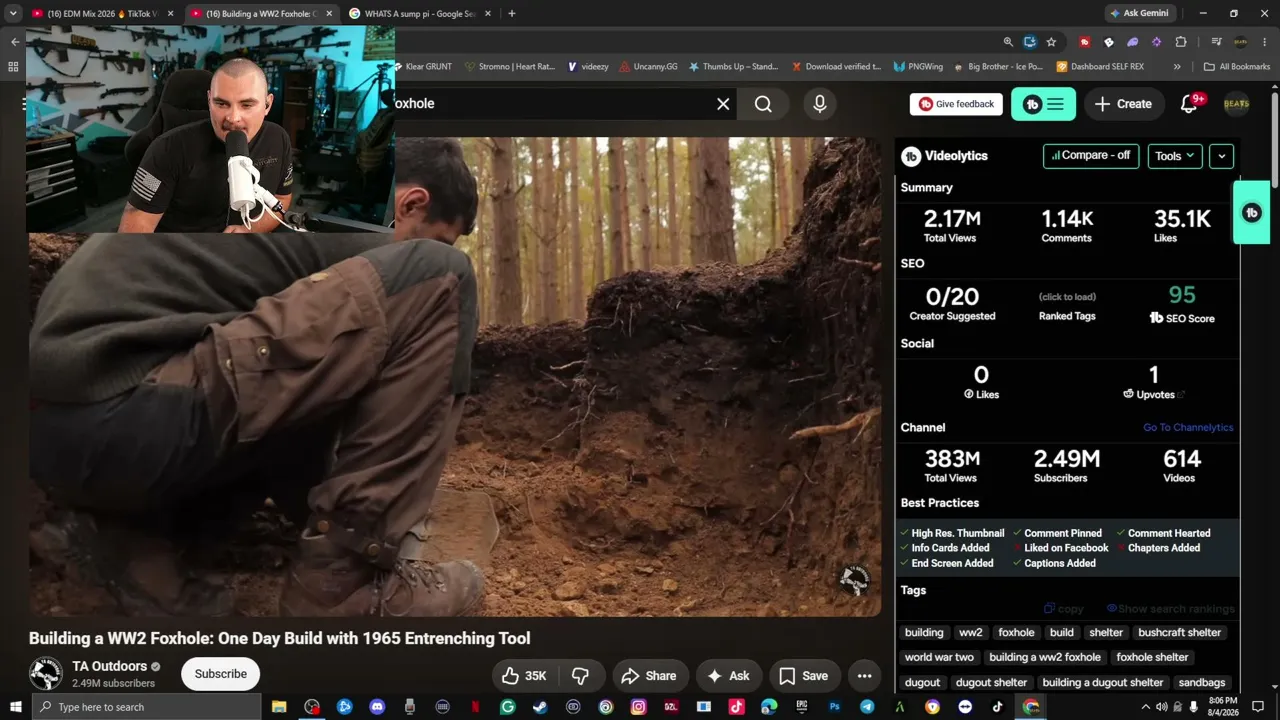
Task: Open the YouTube account avatar menu
Action: (x=1237, y=104)
